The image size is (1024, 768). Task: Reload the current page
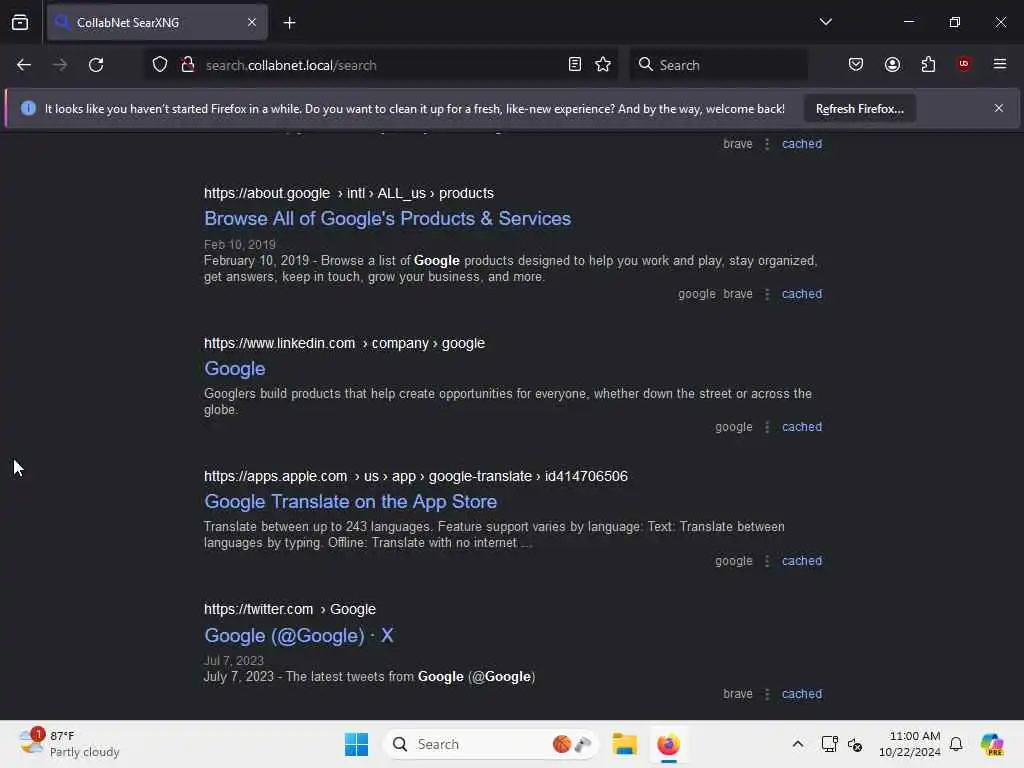tap(96, 65)
